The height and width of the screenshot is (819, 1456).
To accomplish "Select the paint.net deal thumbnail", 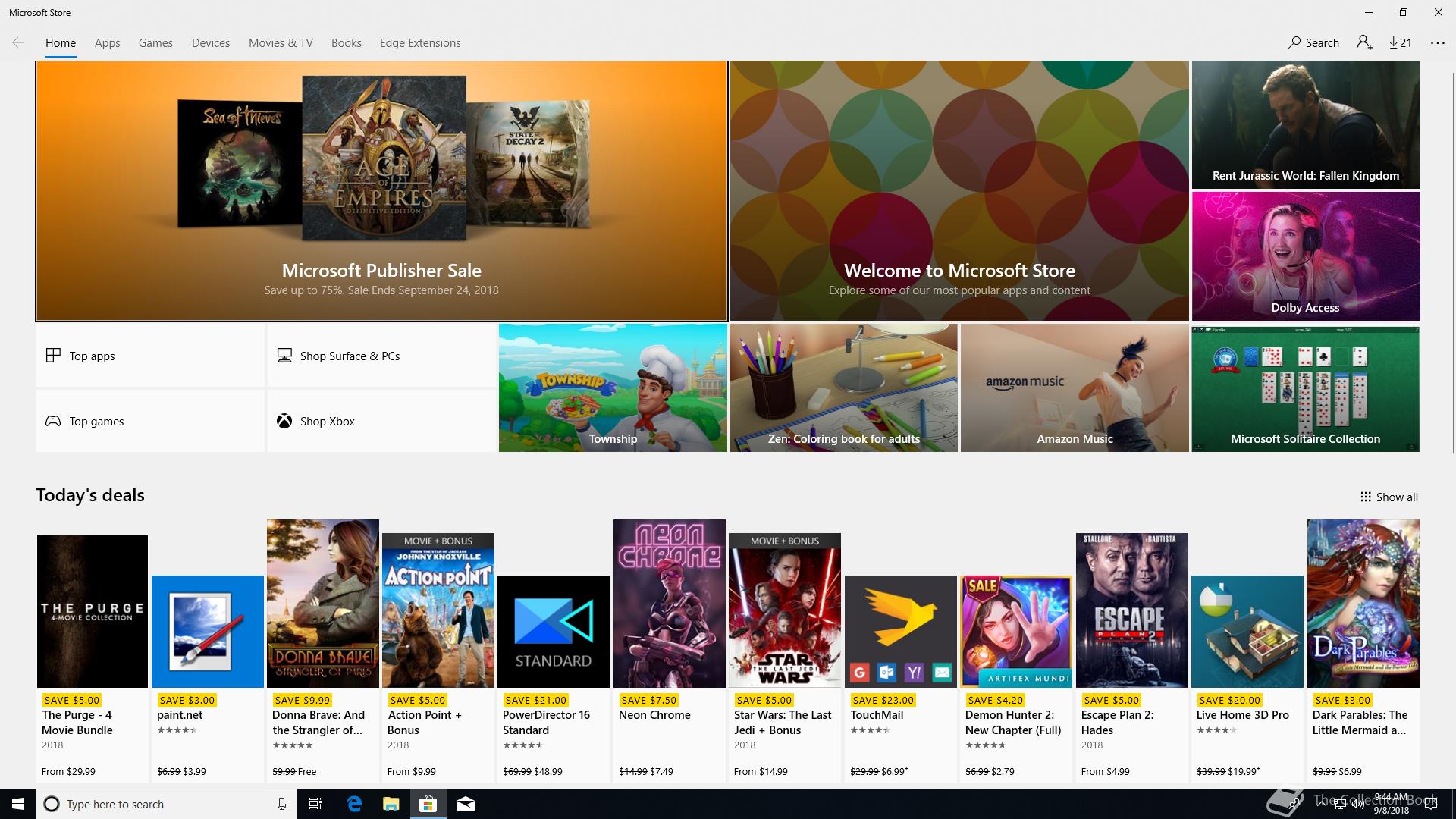I will (x=207, y=631).
